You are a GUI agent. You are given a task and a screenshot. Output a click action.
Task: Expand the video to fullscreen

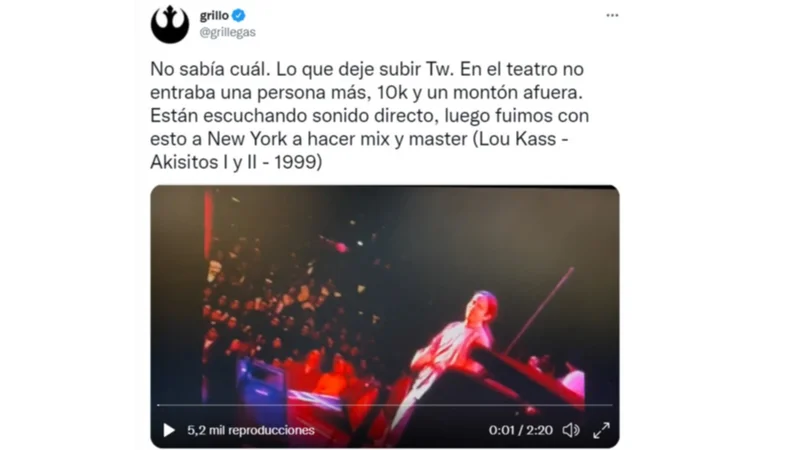coord(602,430)
